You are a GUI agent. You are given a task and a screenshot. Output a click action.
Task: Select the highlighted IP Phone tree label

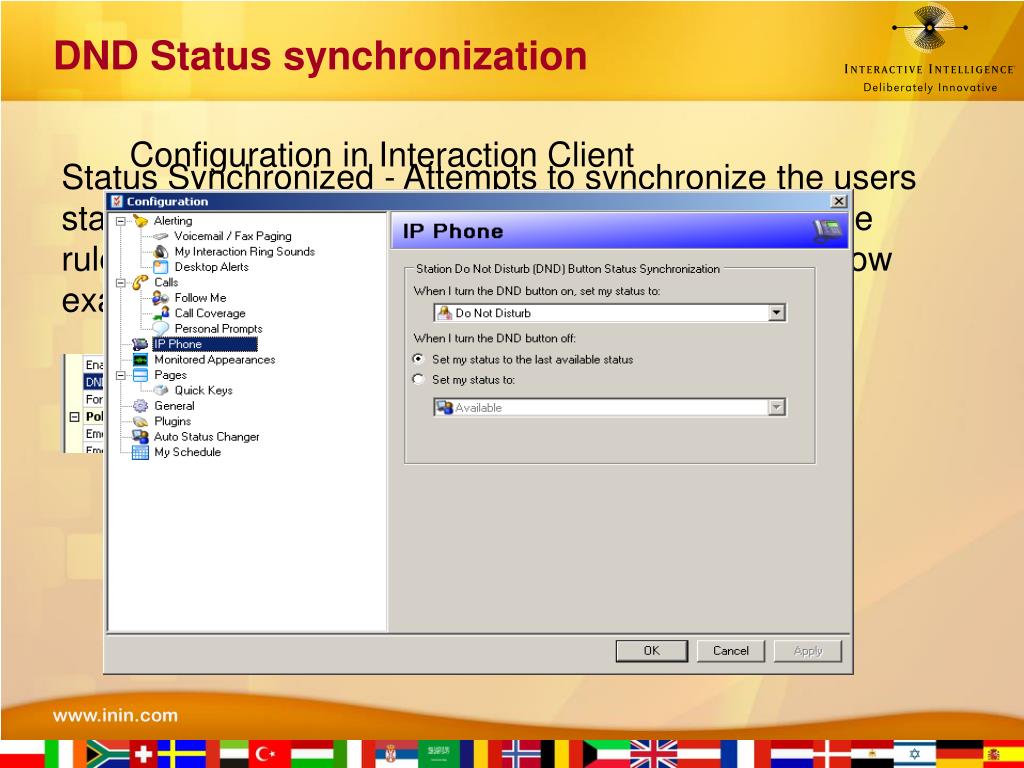204,344
